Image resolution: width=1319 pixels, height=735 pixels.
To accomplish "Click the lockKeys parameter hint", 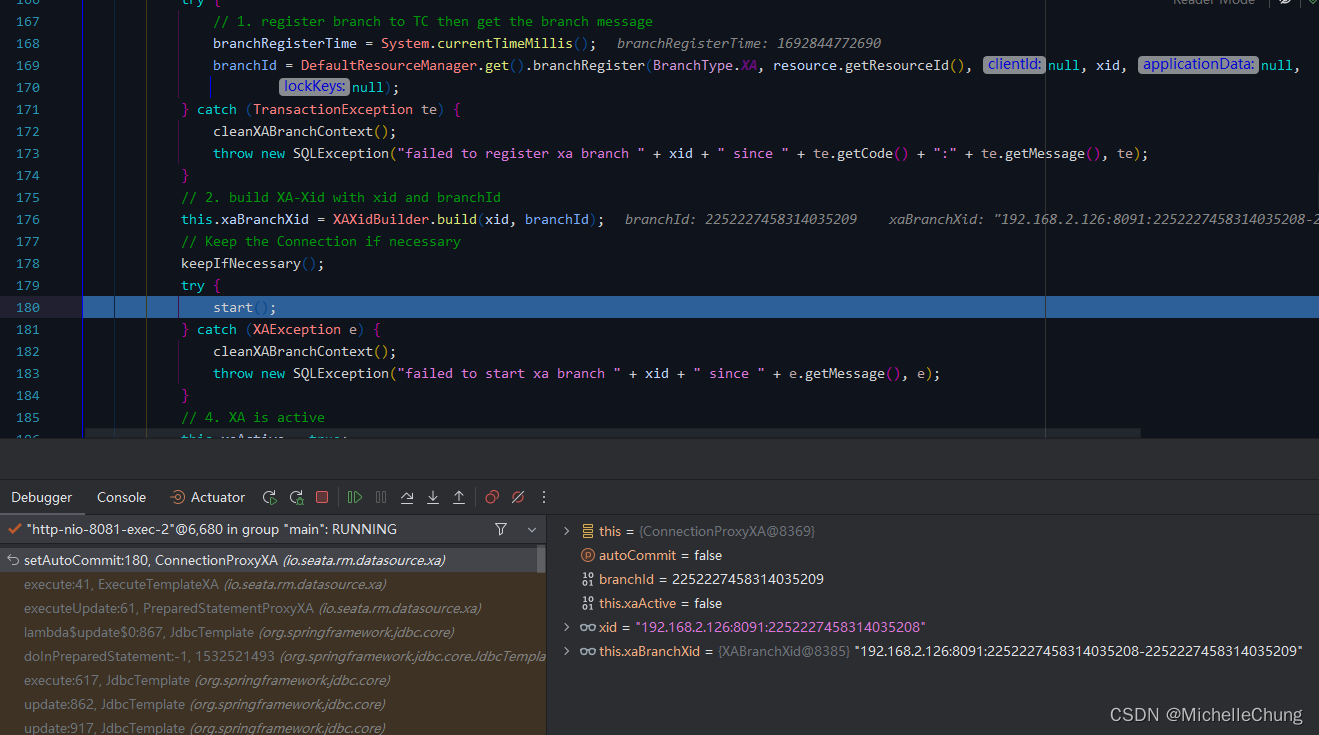I will click(x=315, y=87).
